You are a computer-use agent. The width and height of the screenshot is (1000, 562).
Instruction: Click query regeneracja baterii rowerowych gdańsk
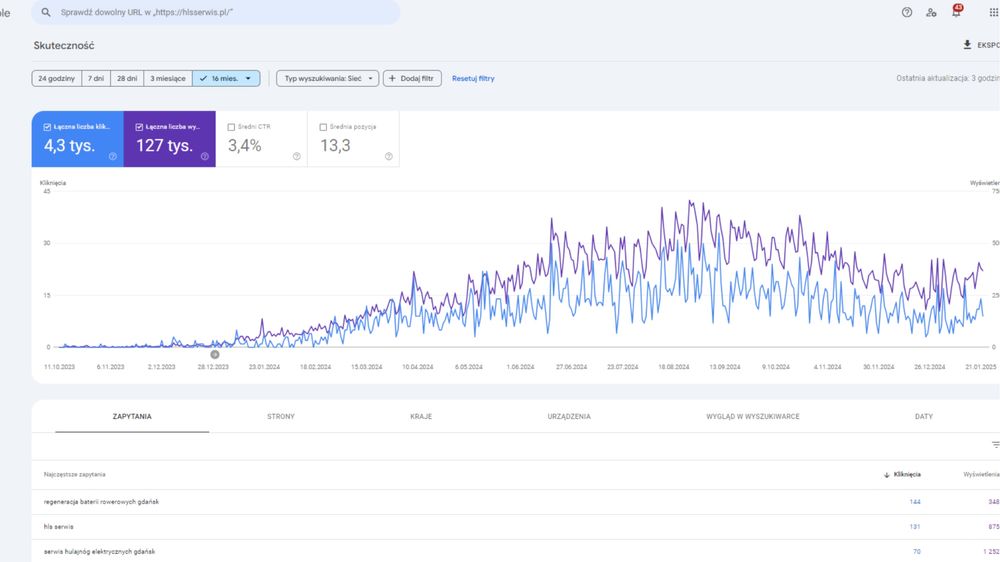point(101,502)
